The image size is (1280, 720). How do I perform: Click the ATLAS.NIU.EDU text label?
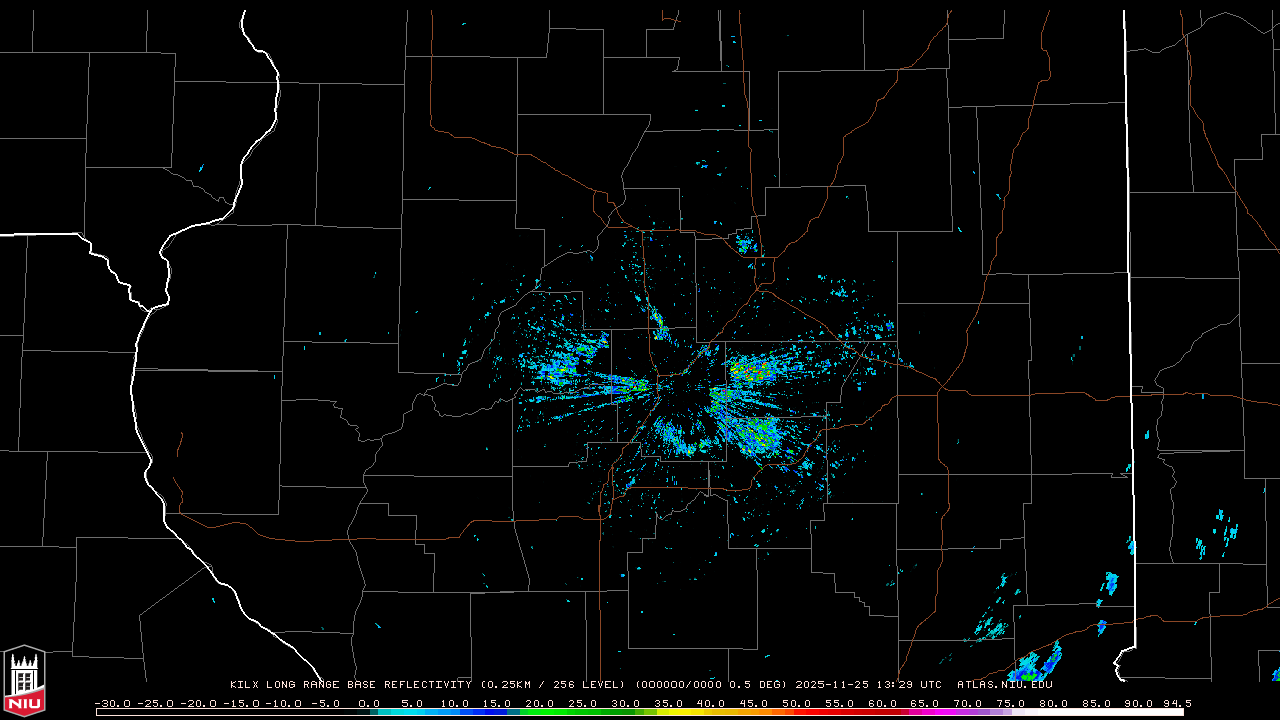(x=1004, y=685)
